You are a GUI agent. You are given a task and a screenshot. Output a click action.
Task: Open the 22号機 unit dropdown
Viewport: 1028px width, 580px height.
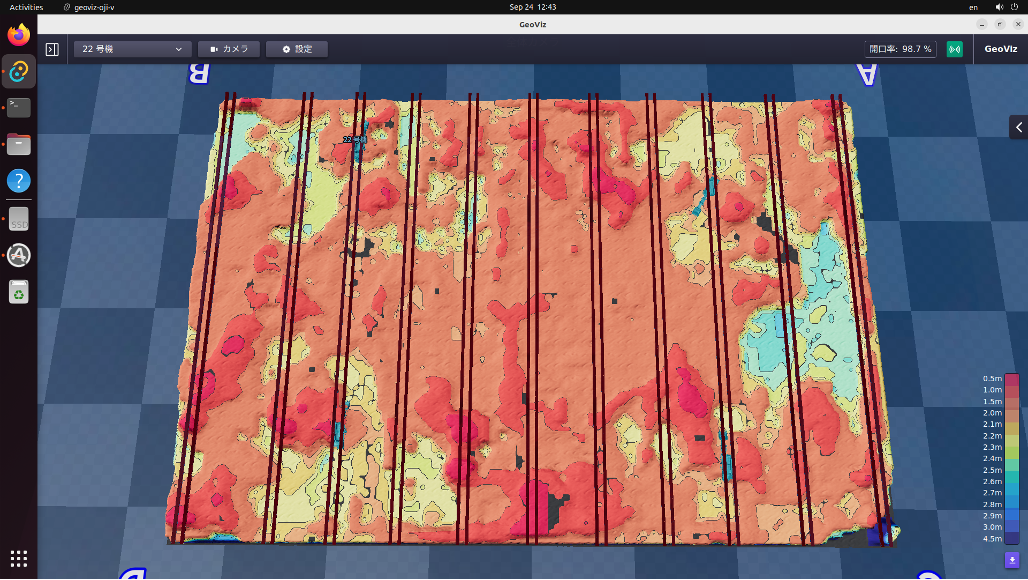(133, 48)
